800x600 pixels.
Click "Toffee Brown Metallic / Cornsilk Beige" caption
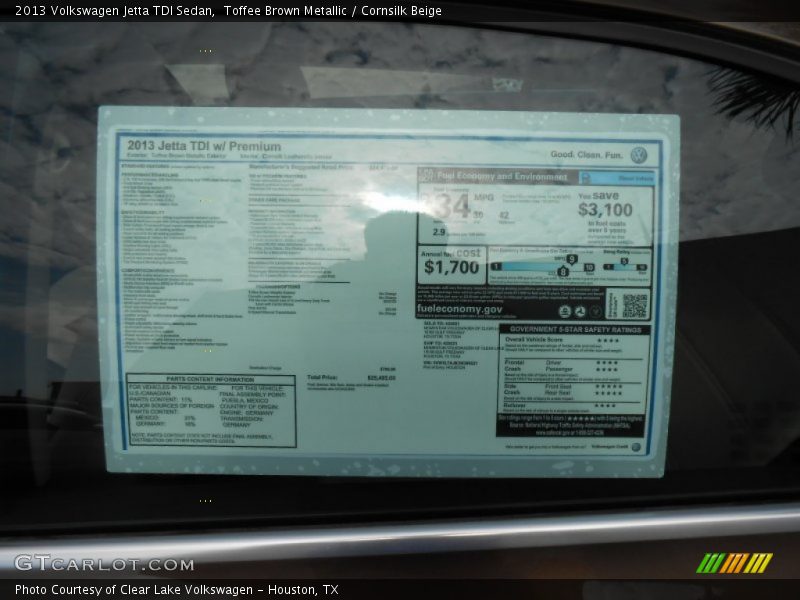click(333, 11)
